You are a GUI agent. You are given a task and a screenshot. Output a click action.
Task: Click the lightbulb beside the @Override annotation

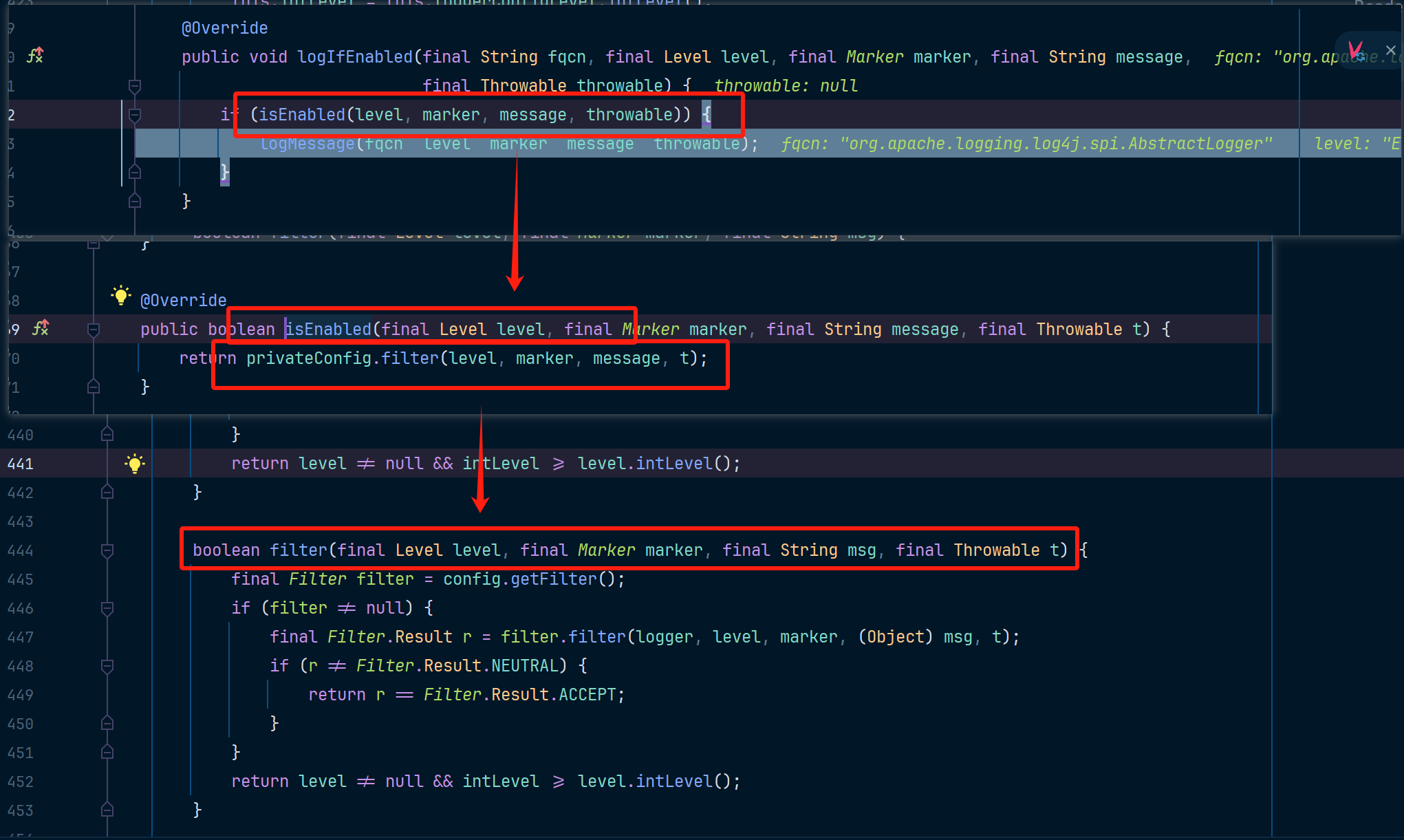(120, 296)
